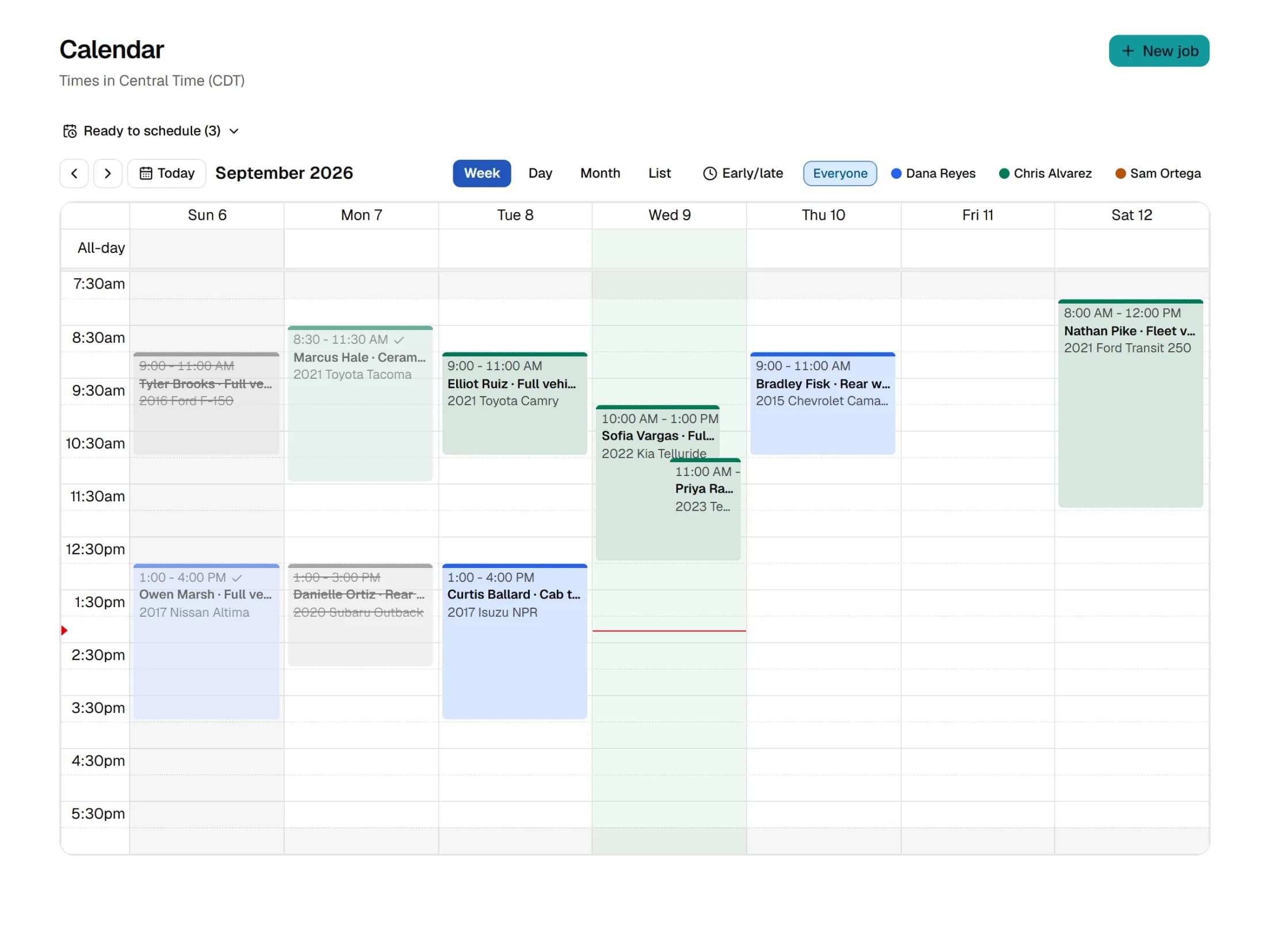The height and width of the screenshot is (952, 1270).
Task: Switch to List view
Action: (659, 173)
